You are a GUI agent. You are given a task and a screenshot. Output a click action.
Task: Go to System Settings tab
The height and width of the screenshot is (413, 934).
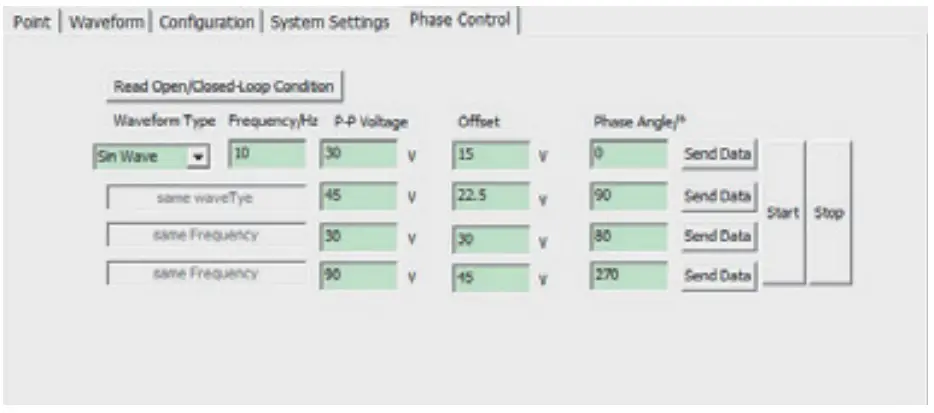(x=330, y=22)
